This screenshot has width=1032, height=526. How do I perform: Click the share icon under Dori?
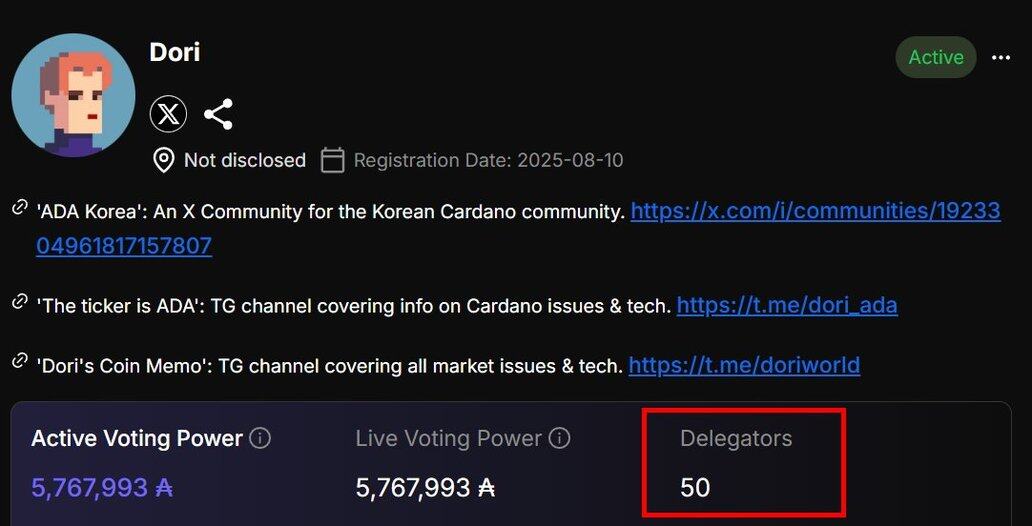[218, 114]
